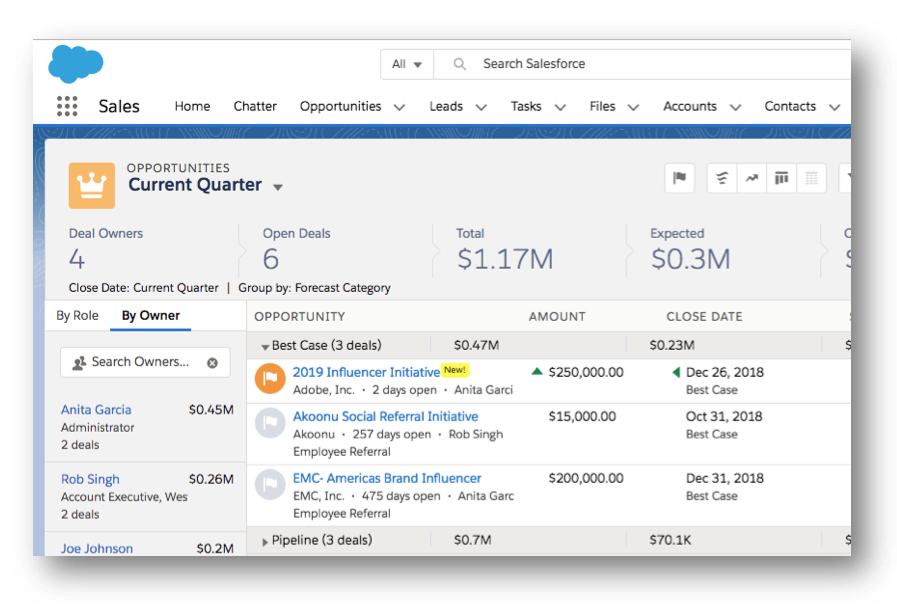Click the Search Salesforce field
The image size is (897, 609).
[x=642, y=64]
